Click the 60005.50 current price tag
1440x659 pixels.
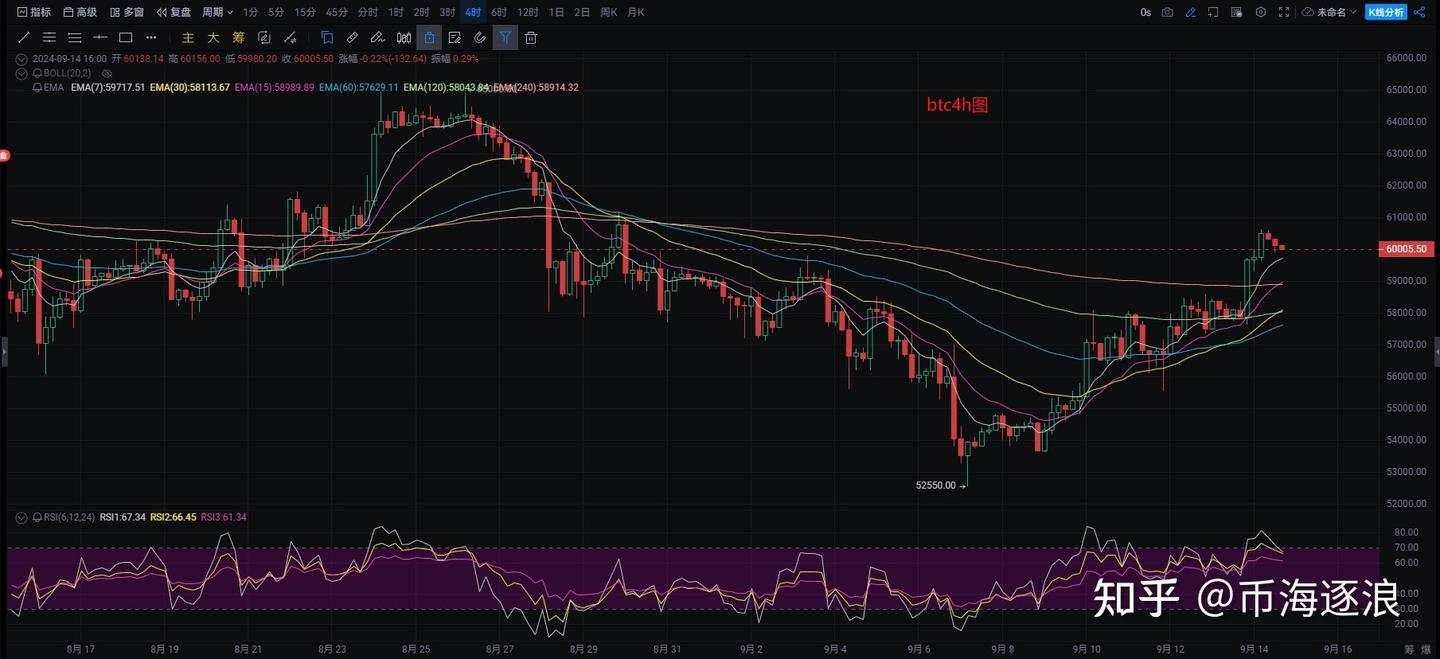point(1406,249)
